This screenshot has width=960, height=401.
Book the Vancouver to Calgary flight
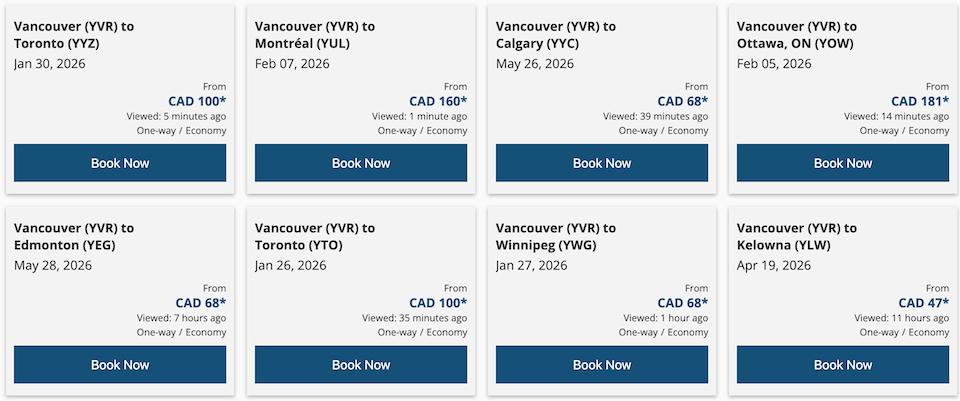[x=602, y=163]
